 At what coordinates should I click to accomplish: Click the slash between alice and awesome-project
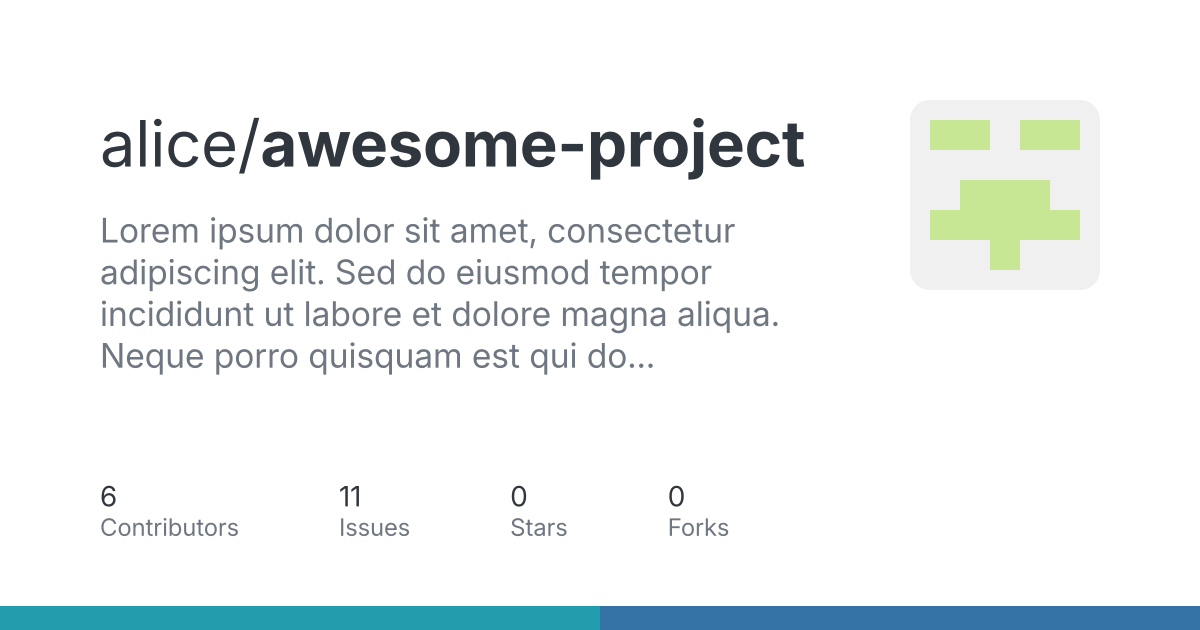(250, 146)
